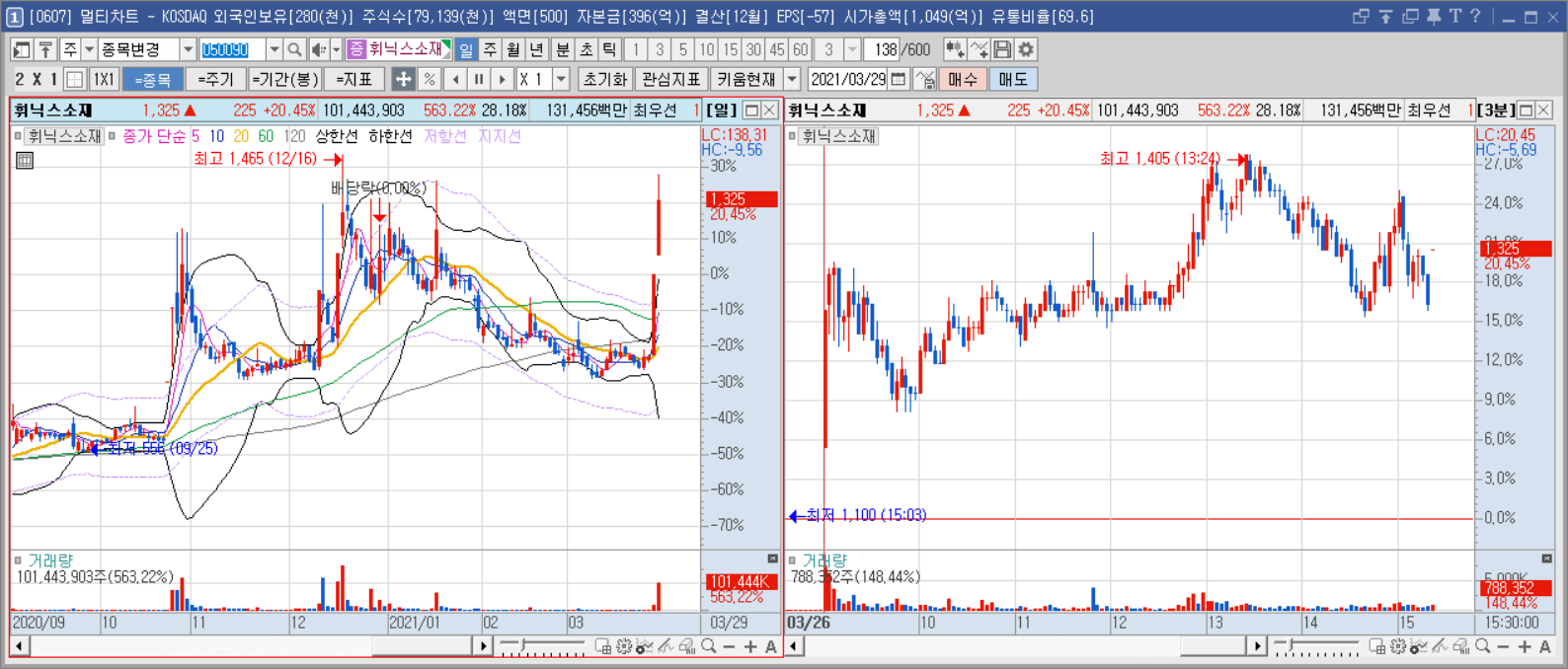The image size is (1568, 669).
Task: Expand the 종목변경 dropdown
Action: click(187, 49)
